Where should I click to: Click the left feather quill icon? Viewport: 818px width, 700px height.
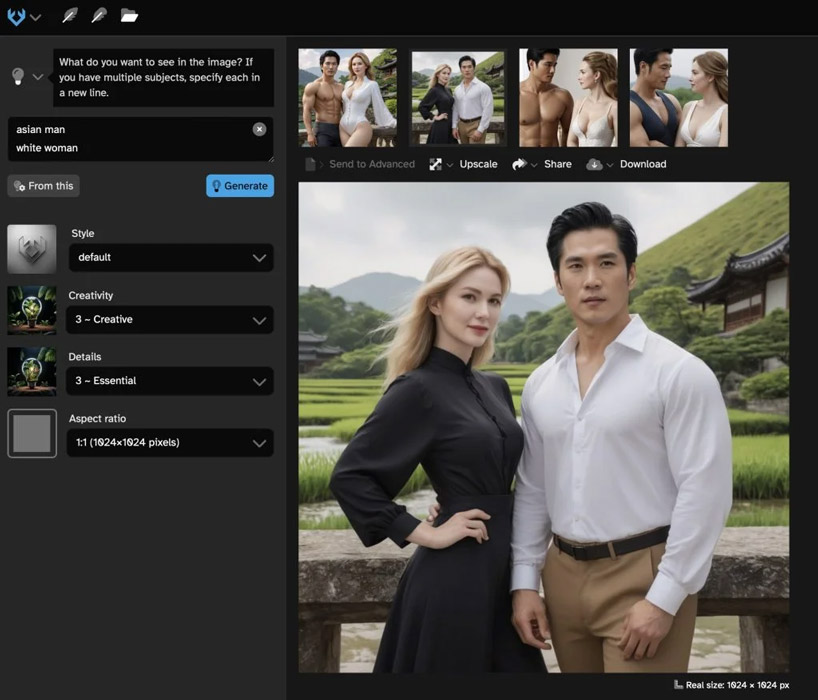(69, 16)
